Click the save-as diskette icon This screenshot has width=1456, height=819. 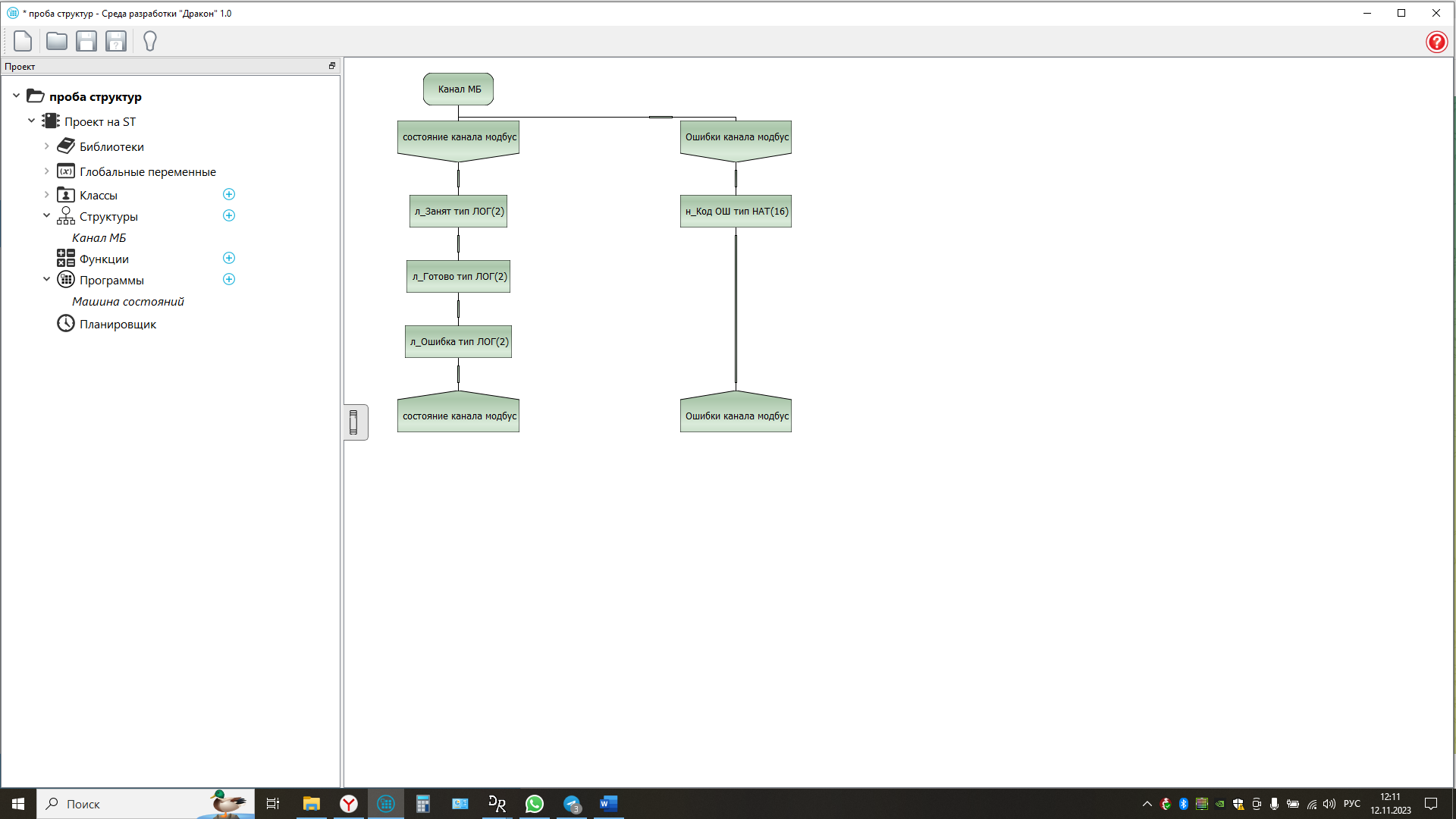(x=116, y=41)
